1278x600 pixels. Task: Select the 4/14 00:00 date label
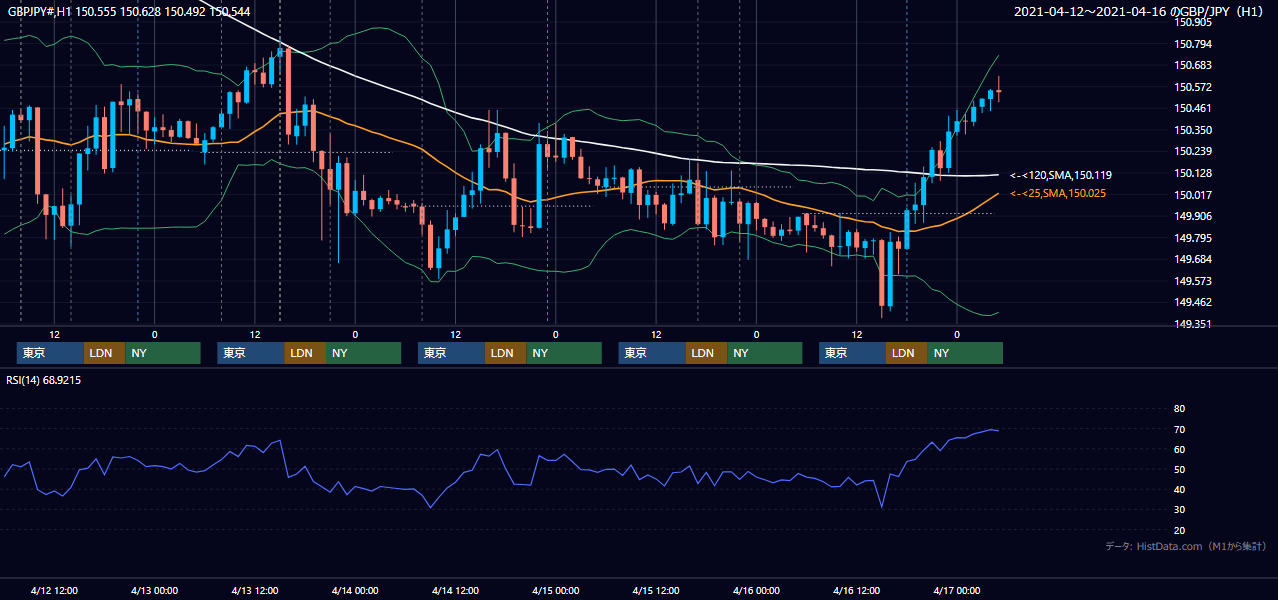point(355,591)
